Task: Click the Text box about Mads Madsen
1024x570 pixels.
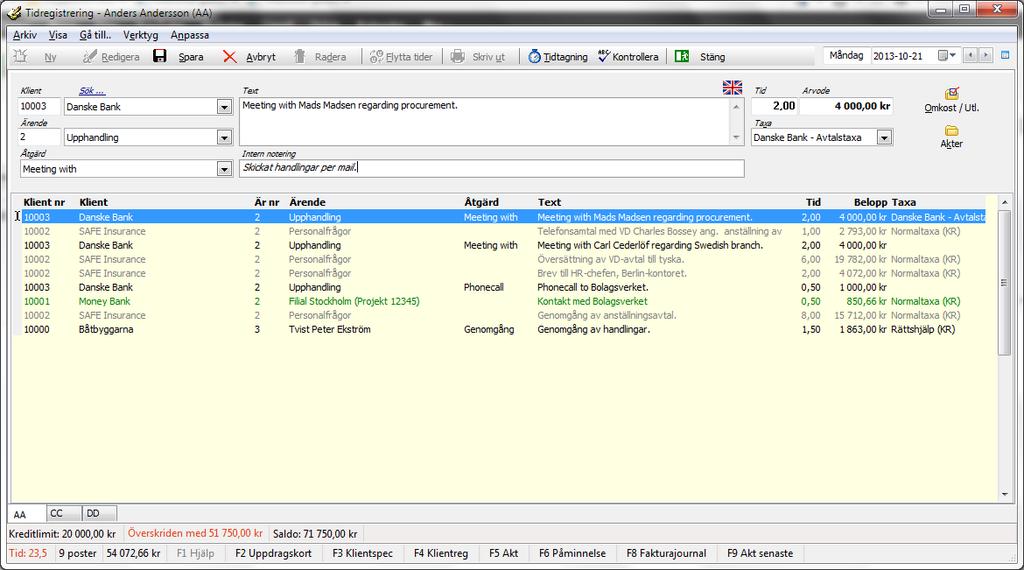Action: (484, 121)
